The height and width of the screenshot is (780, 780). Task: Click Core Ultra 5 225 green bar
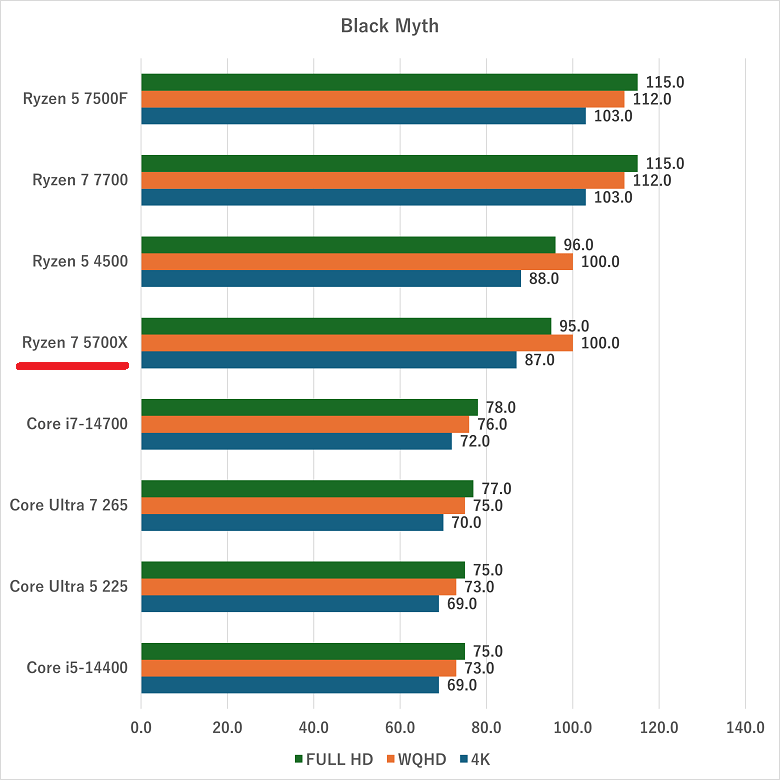coord(303,570)
